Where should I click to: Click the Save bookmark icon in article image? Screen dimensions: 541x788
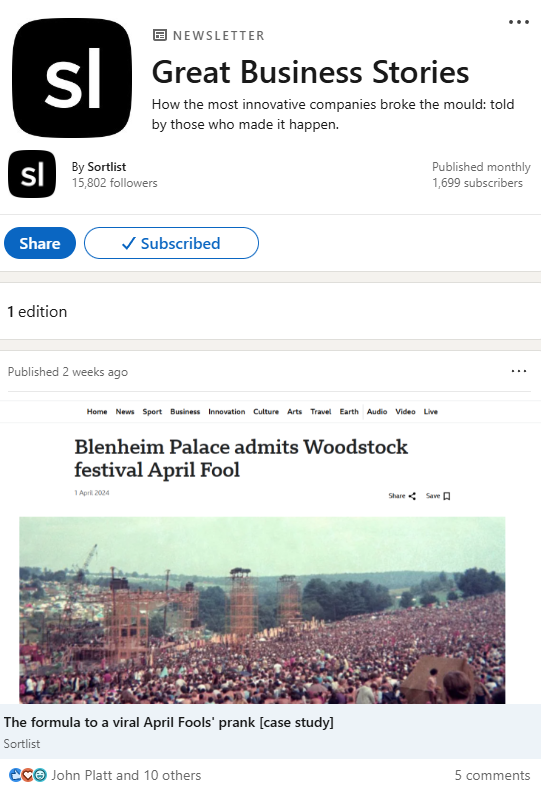click(x=447, y=496)
